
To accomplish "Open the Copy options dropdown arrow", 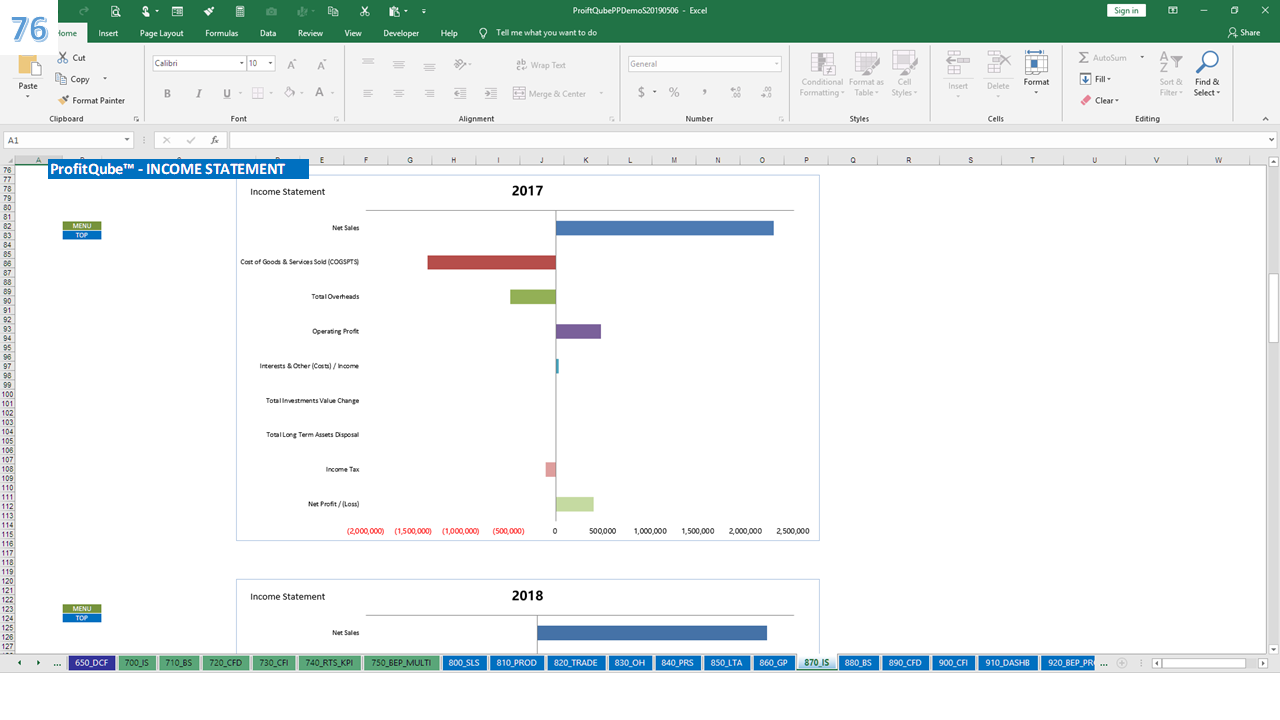I will click(x=104, y=79).
